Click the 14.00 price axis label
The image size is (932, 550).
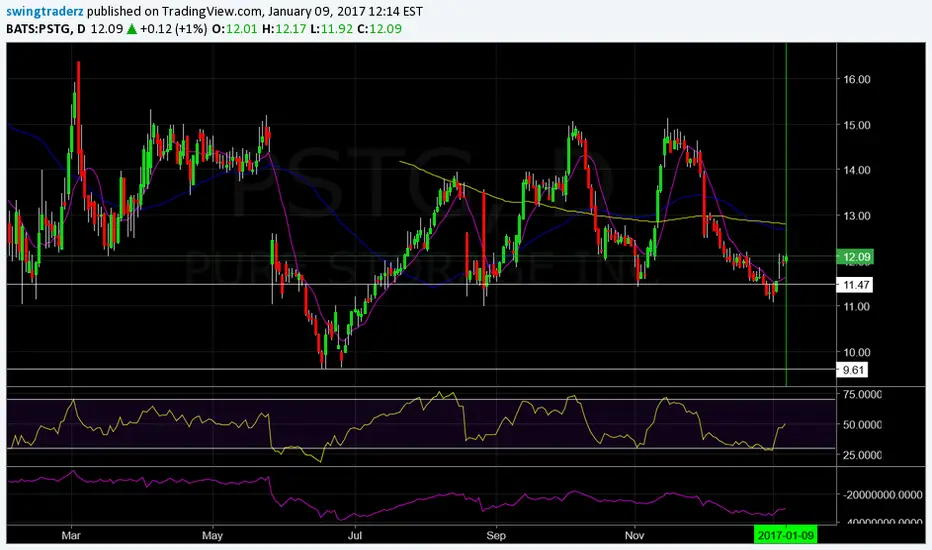pyautogui.click(x=856, y=170)
